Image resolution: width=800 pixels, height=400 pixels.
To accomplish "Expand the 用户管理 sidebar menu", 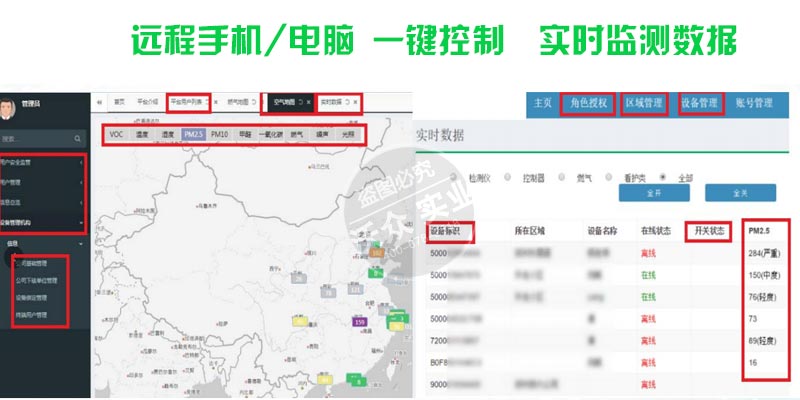I will tap(40, 183).
